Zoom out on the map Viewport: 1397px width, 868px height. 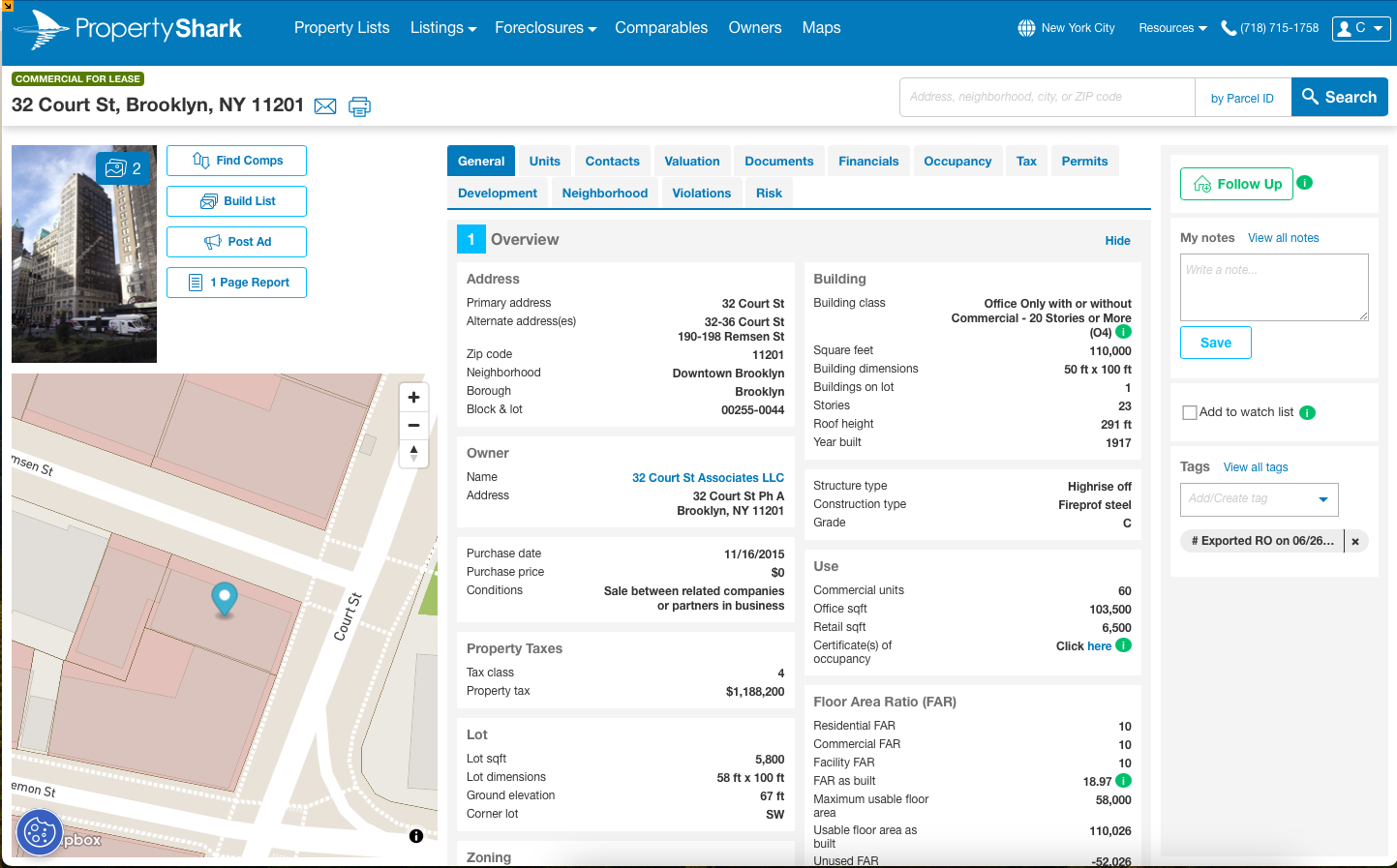click(x=413, y=425)
